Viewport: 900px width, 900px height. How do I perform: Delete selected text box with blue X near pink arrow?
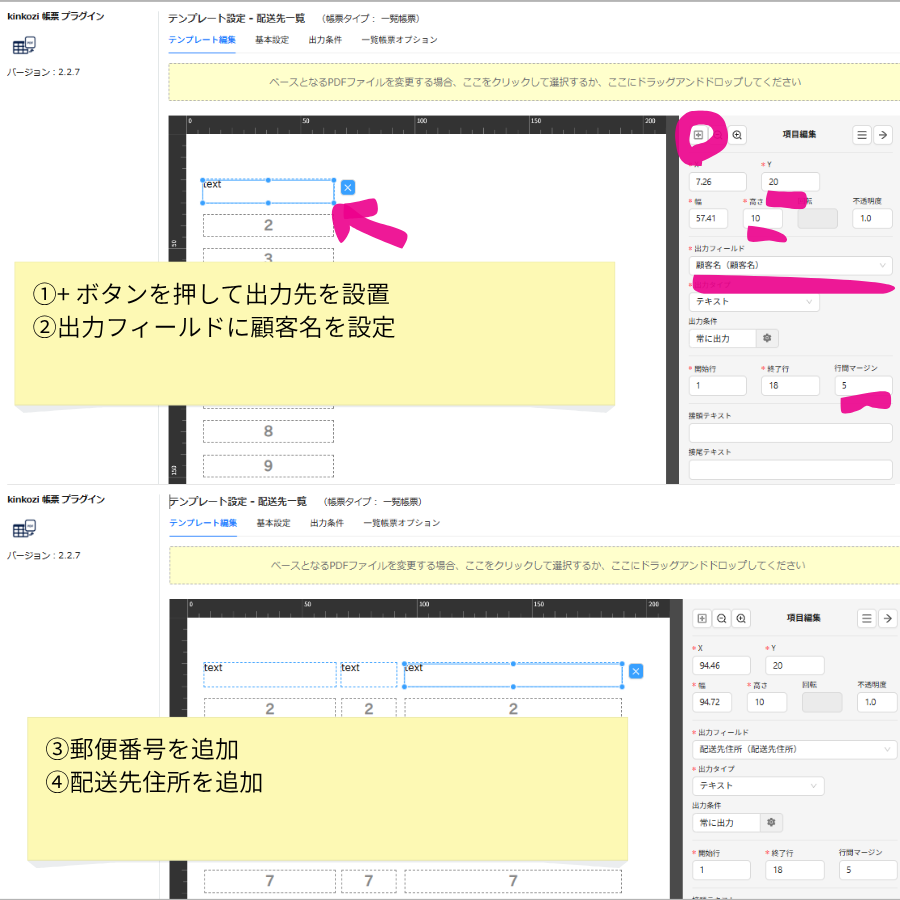pos(347,187)
